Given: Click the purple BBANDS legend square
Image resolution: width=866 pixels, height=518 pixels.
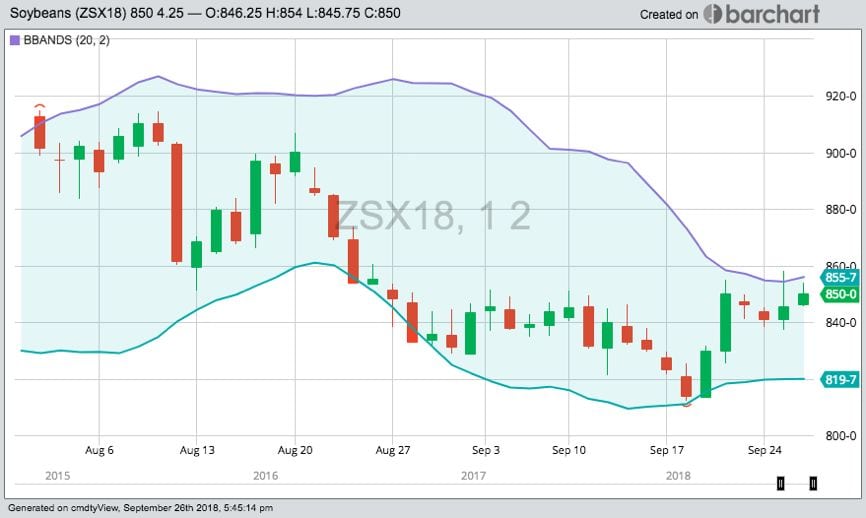Looking at the screenshot, I should click(14, 41).
